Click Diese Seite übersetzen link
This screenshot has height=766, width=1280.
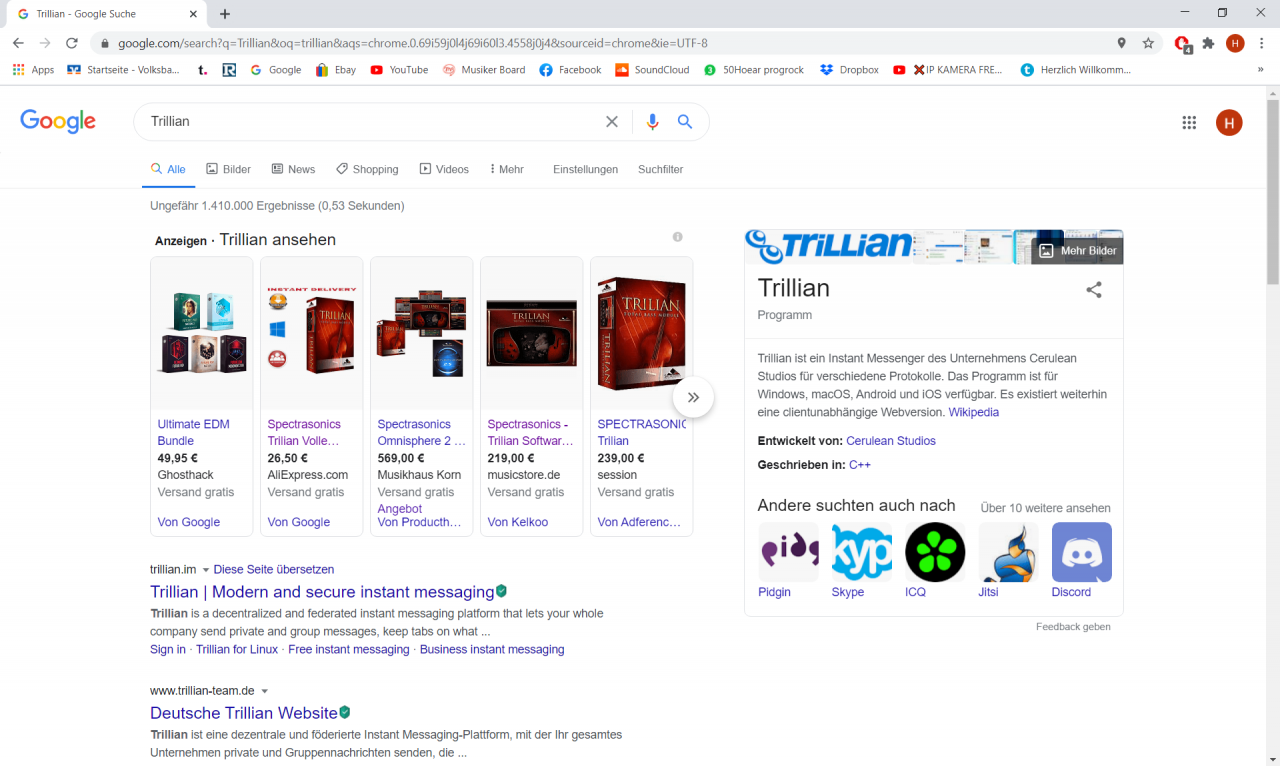point(274,569)
